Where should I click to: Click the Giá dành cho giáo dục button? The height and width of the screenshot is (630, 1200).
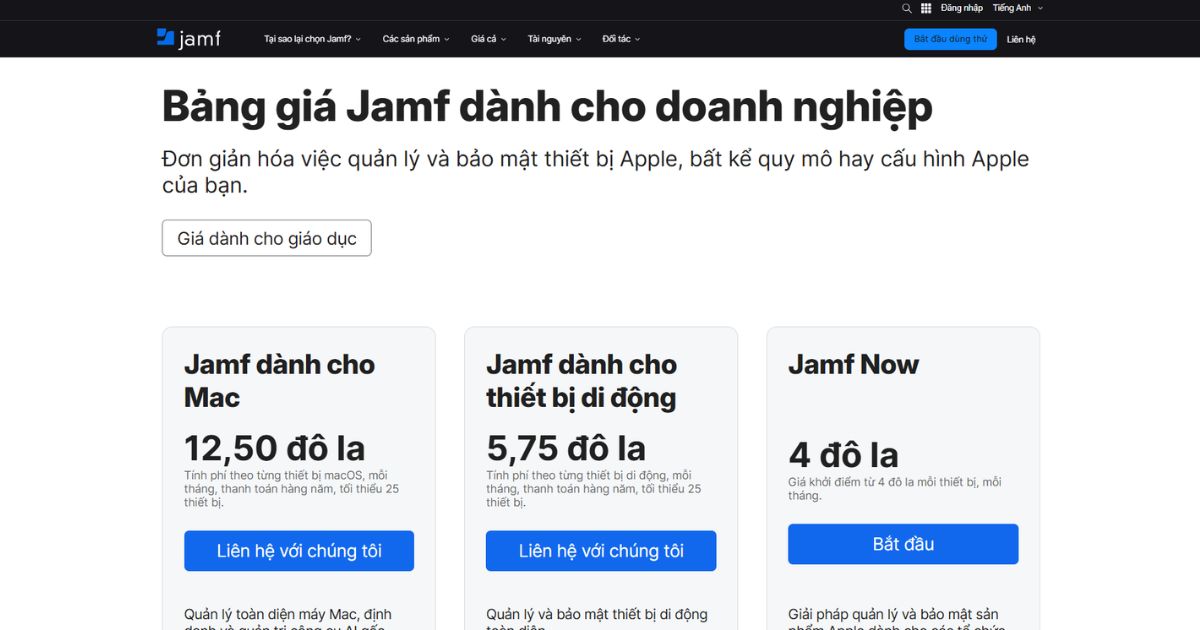(266, 238)
